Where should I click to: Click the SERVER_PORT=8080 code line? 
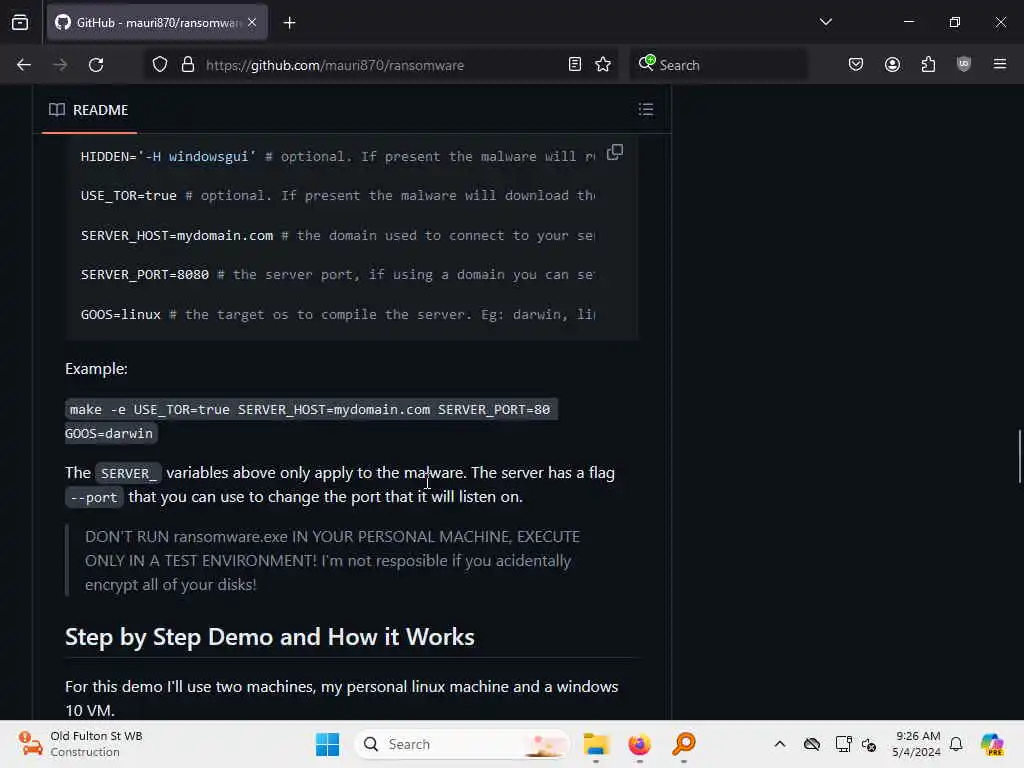(x=338, y=275)
